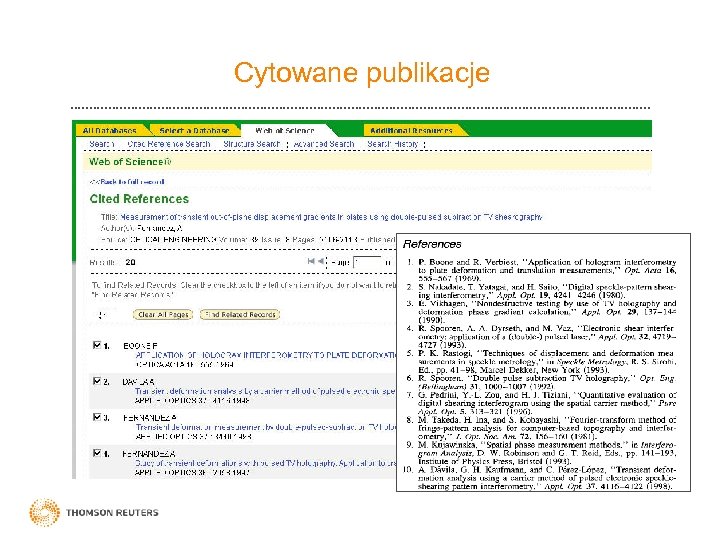Switch to the Web of Science tab
This screenshot has height=540, width=720.
click(285, 130)
